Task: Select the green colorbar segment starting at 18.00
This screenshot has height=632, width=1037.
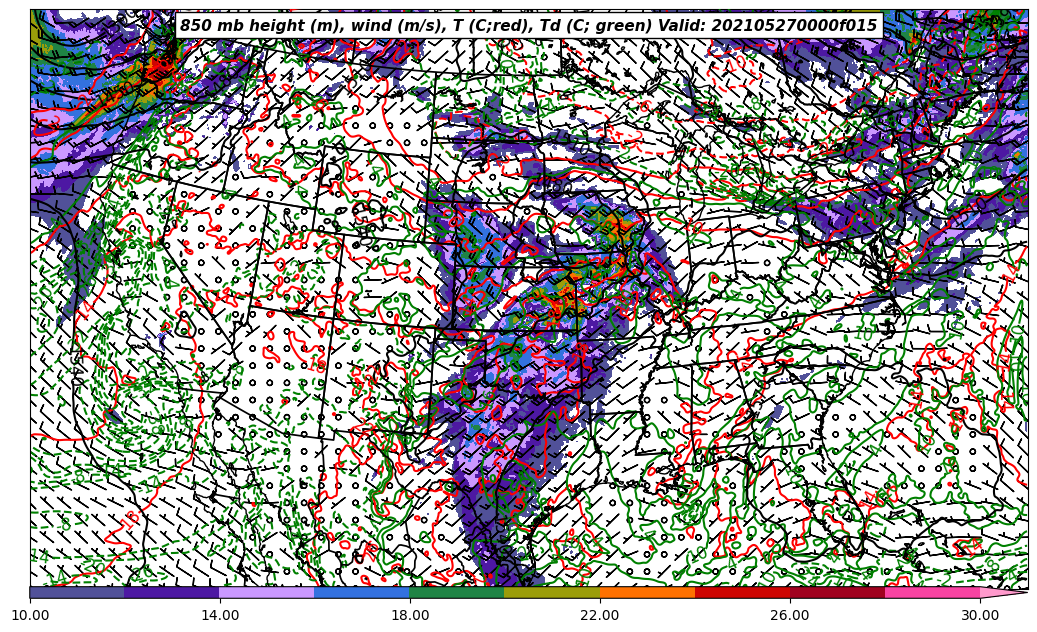Action: pos(457,592)
